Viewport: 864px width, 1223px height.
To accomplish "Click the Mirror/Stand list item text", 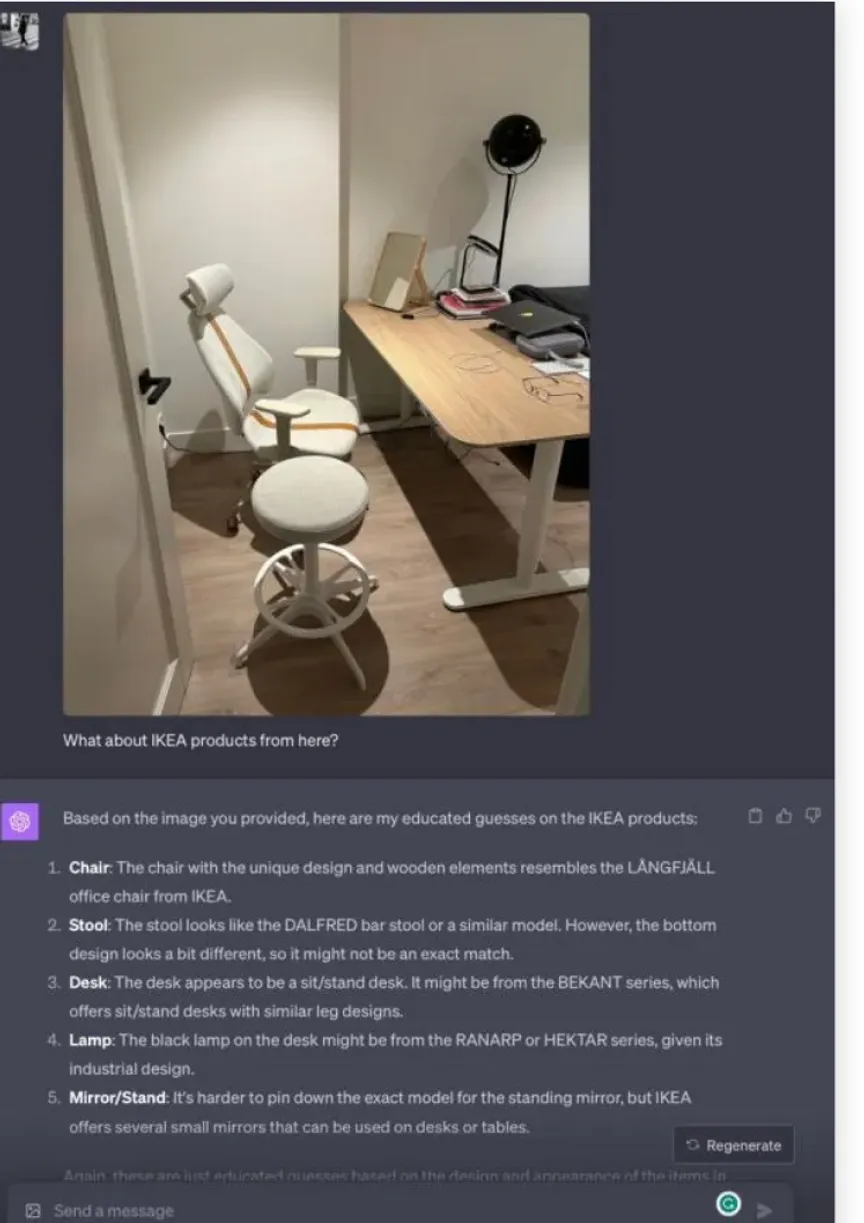I will click(380, 1112).
